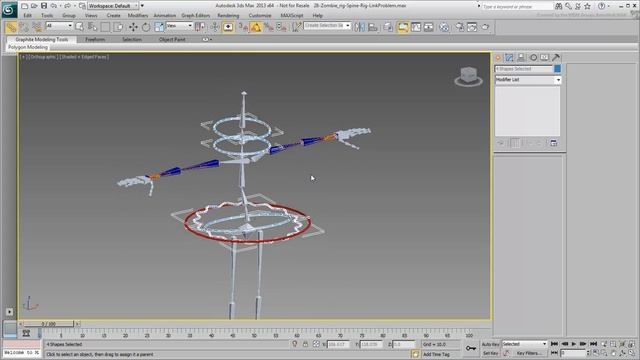This screenshot has width=640, height=360.
Task: Open the Key Filters dialog button
Action: [x=529, y=353]
